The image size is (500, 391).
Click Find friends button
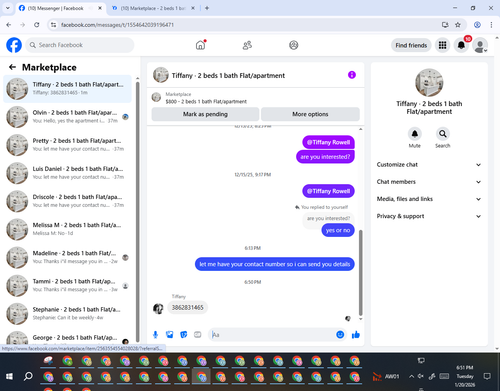(x=411, y=45)
